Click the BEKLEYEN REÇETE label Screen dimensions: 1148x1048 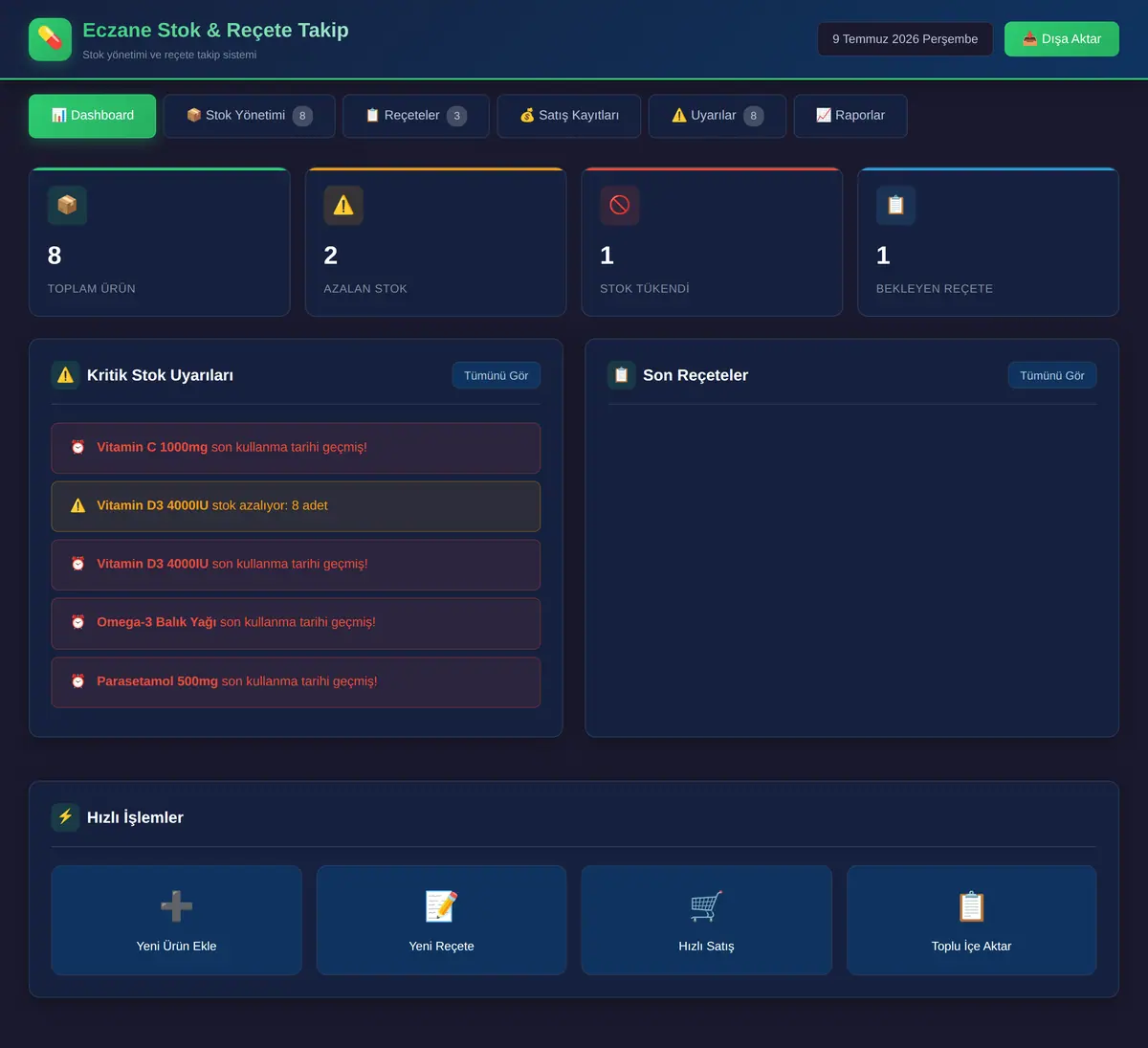point(935,288)
